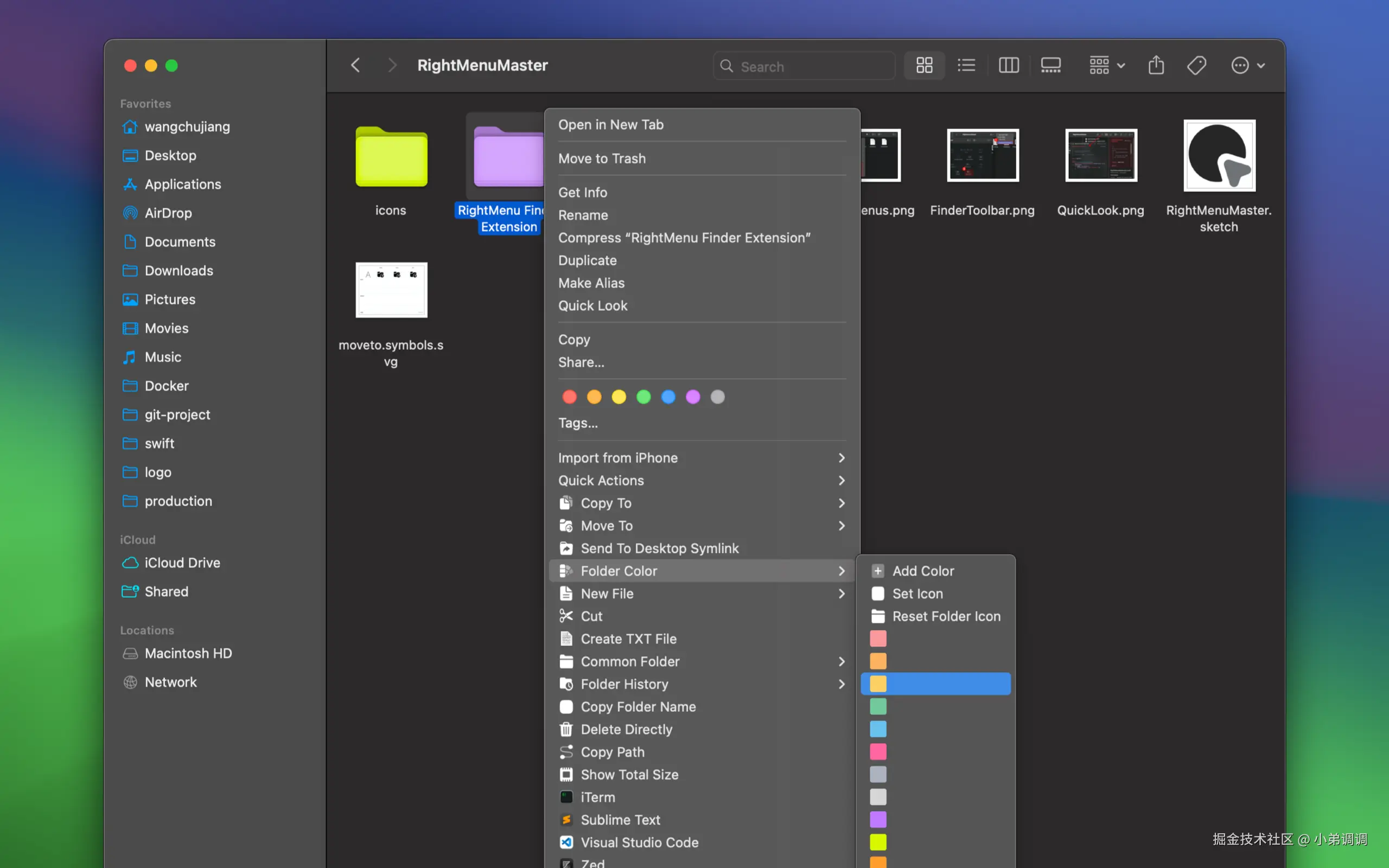Switch to gallery view icon
Viewport: 1389px width, 868px height.
[1050, 66]
